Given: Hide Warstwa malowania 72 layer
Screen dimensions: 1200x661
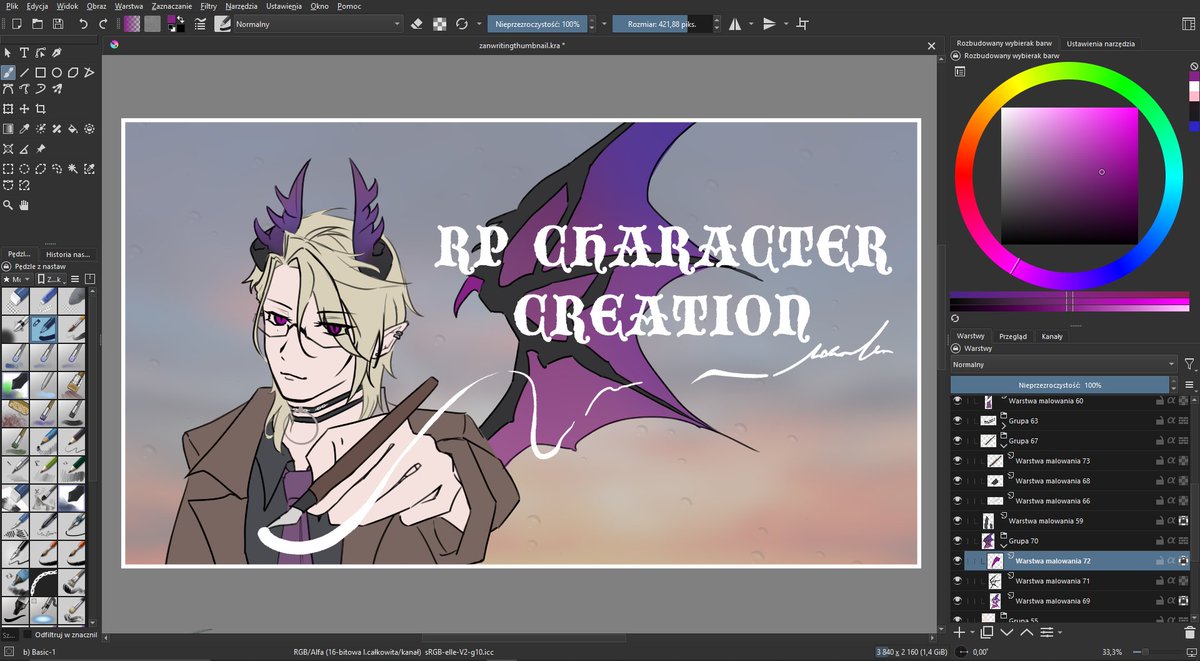Looking at the screenshot, I should (957, 561).
